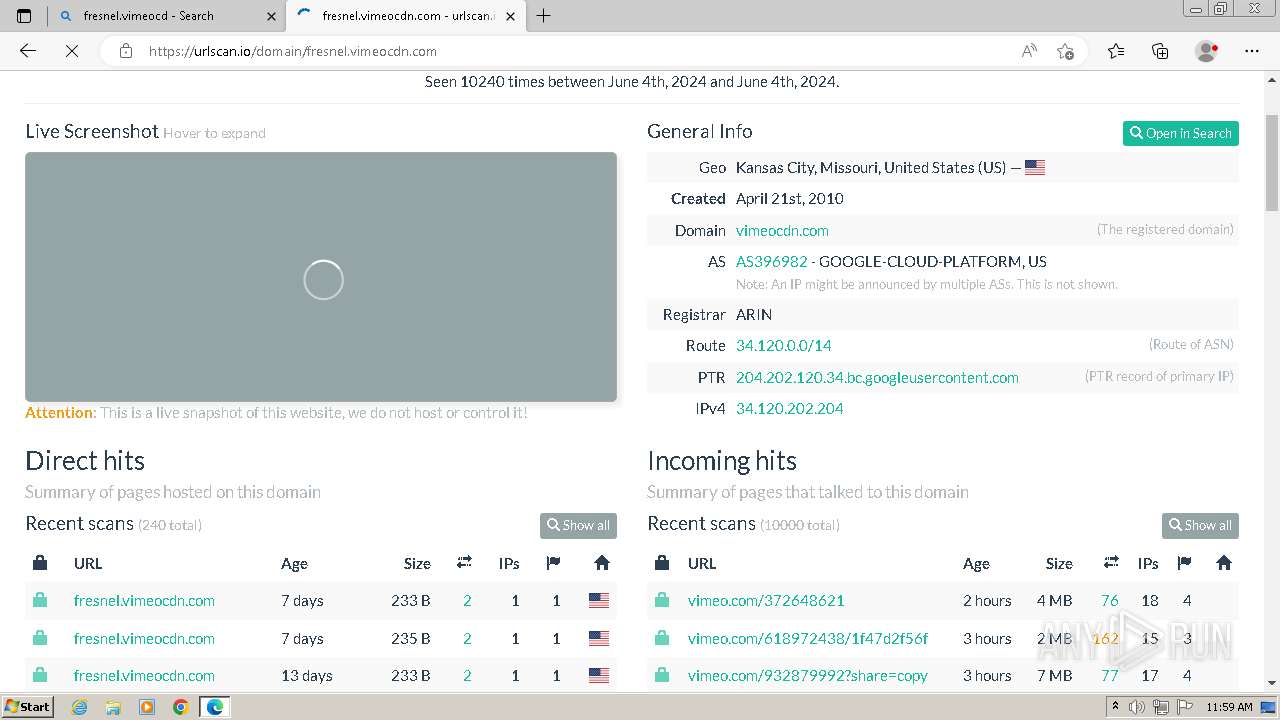Viewport: 1280px width, 720px height.
Task: View site information lock icon
Action: point(126,51)
